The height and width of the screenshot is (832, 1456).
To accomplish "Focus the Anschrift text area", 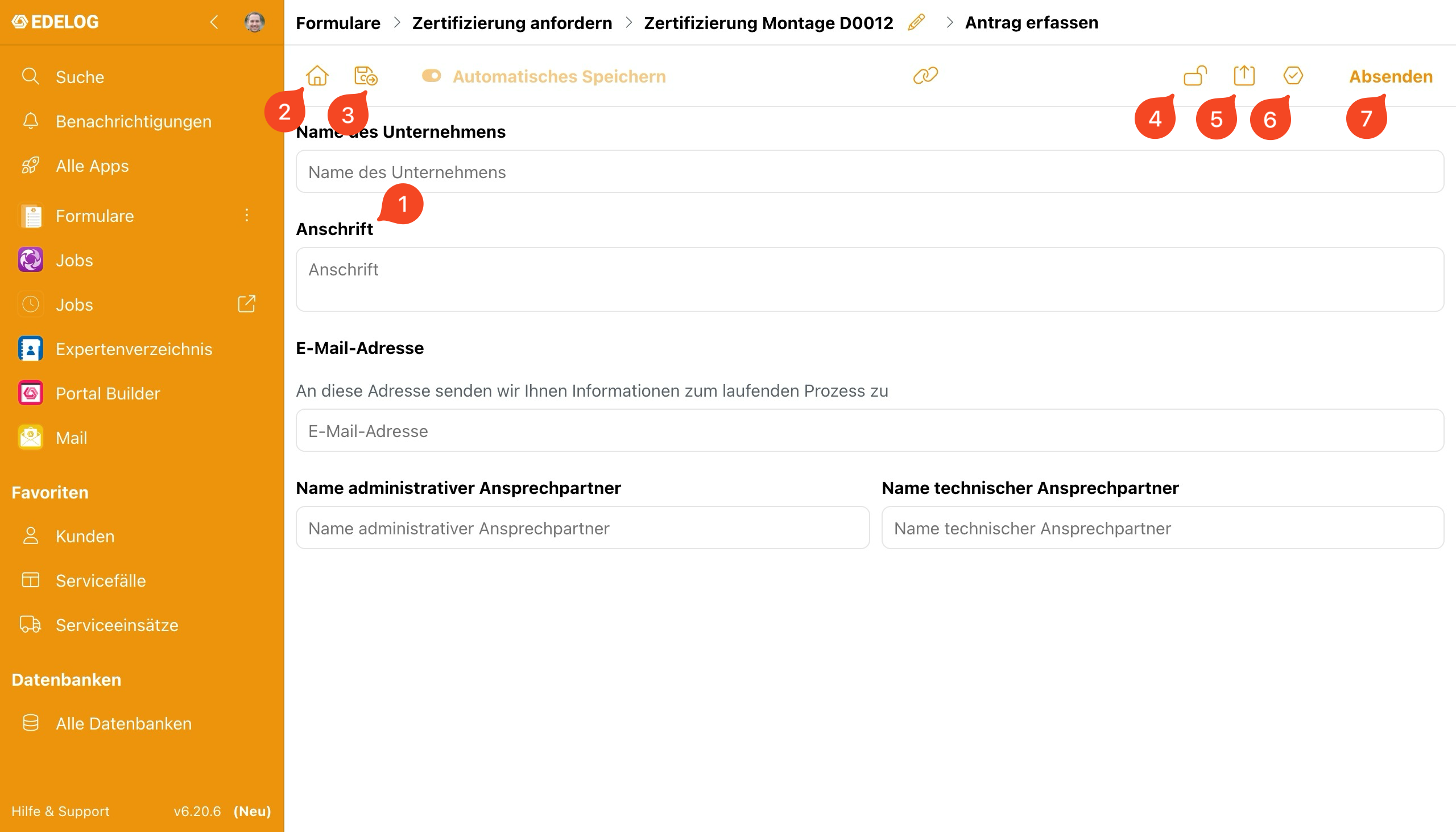I will [x=869, y=279].
